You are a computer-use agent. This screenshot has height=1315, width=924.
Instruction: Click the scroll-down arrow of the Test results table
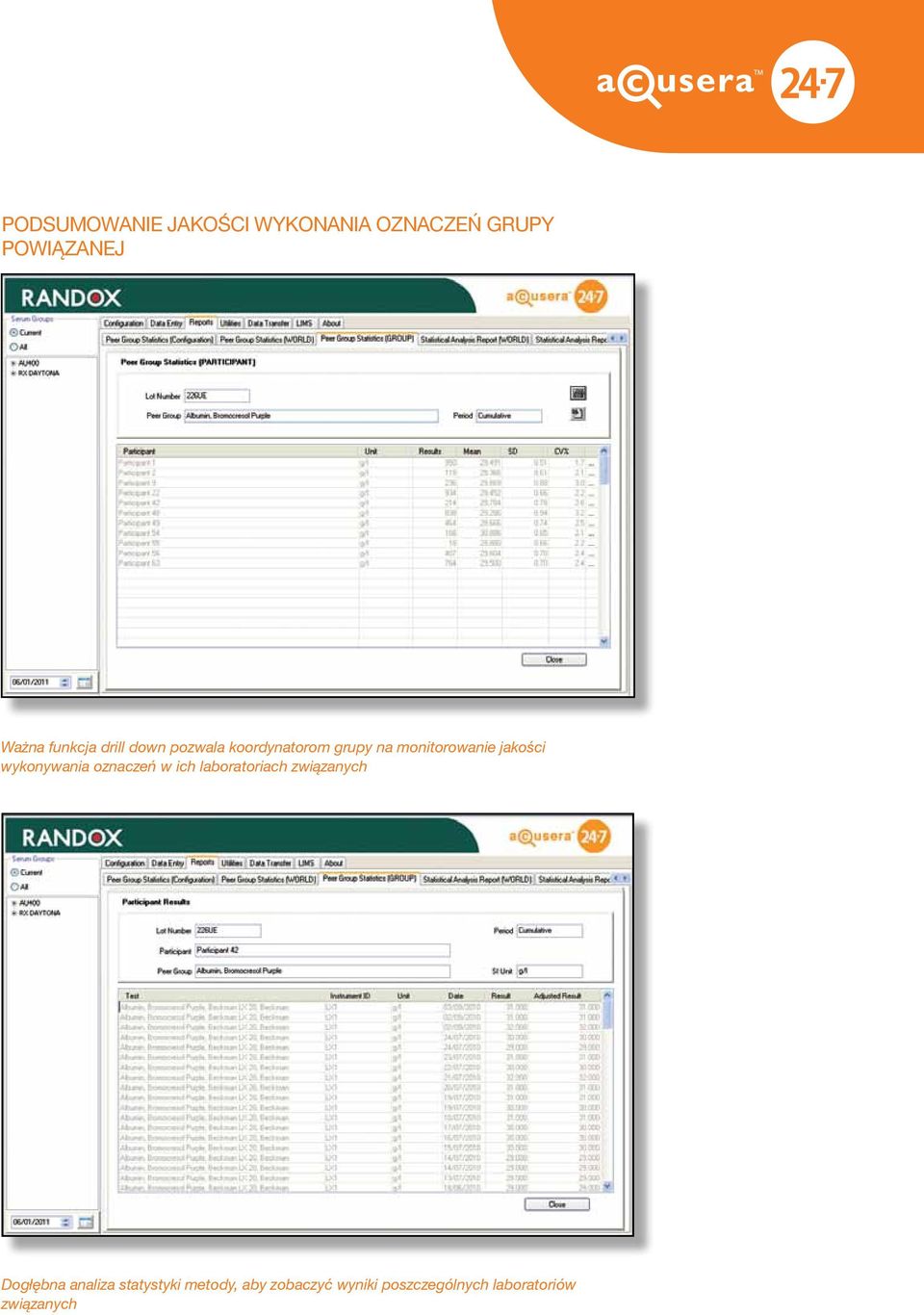(607, 1187)
